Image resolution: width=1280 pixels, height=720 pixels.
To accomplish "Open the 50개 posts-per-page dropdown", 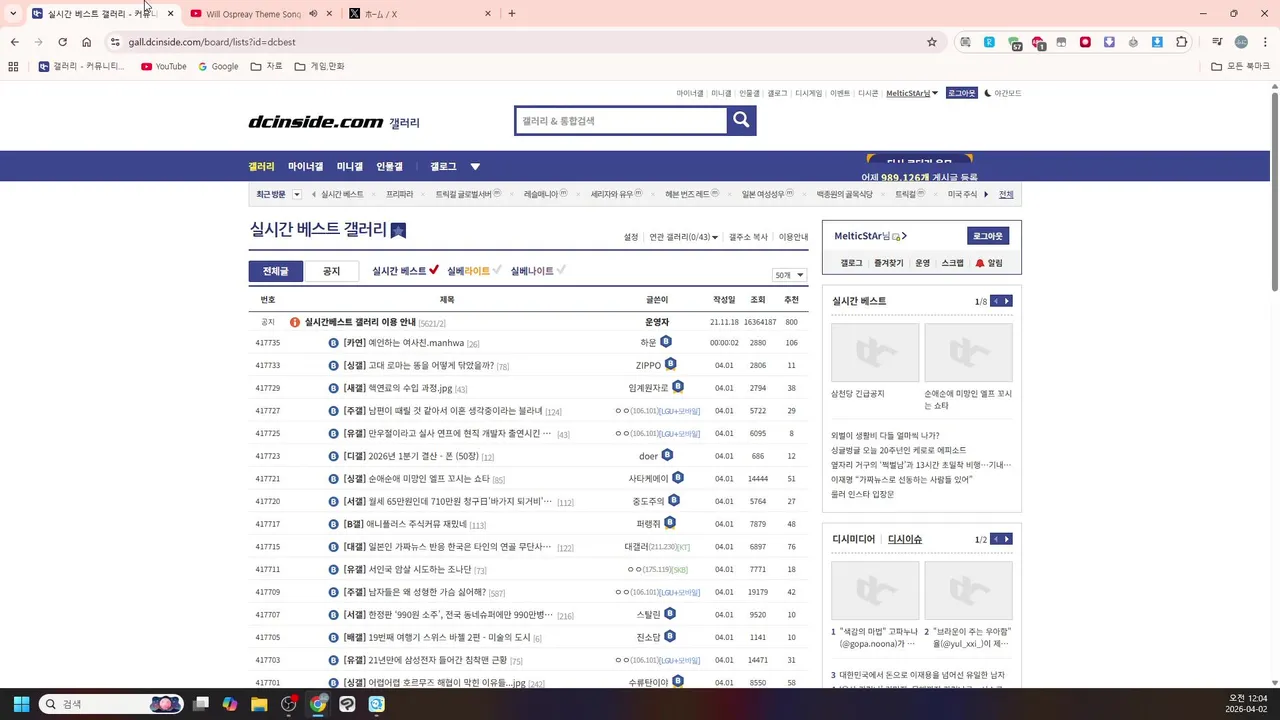I will tap(789, 275).
